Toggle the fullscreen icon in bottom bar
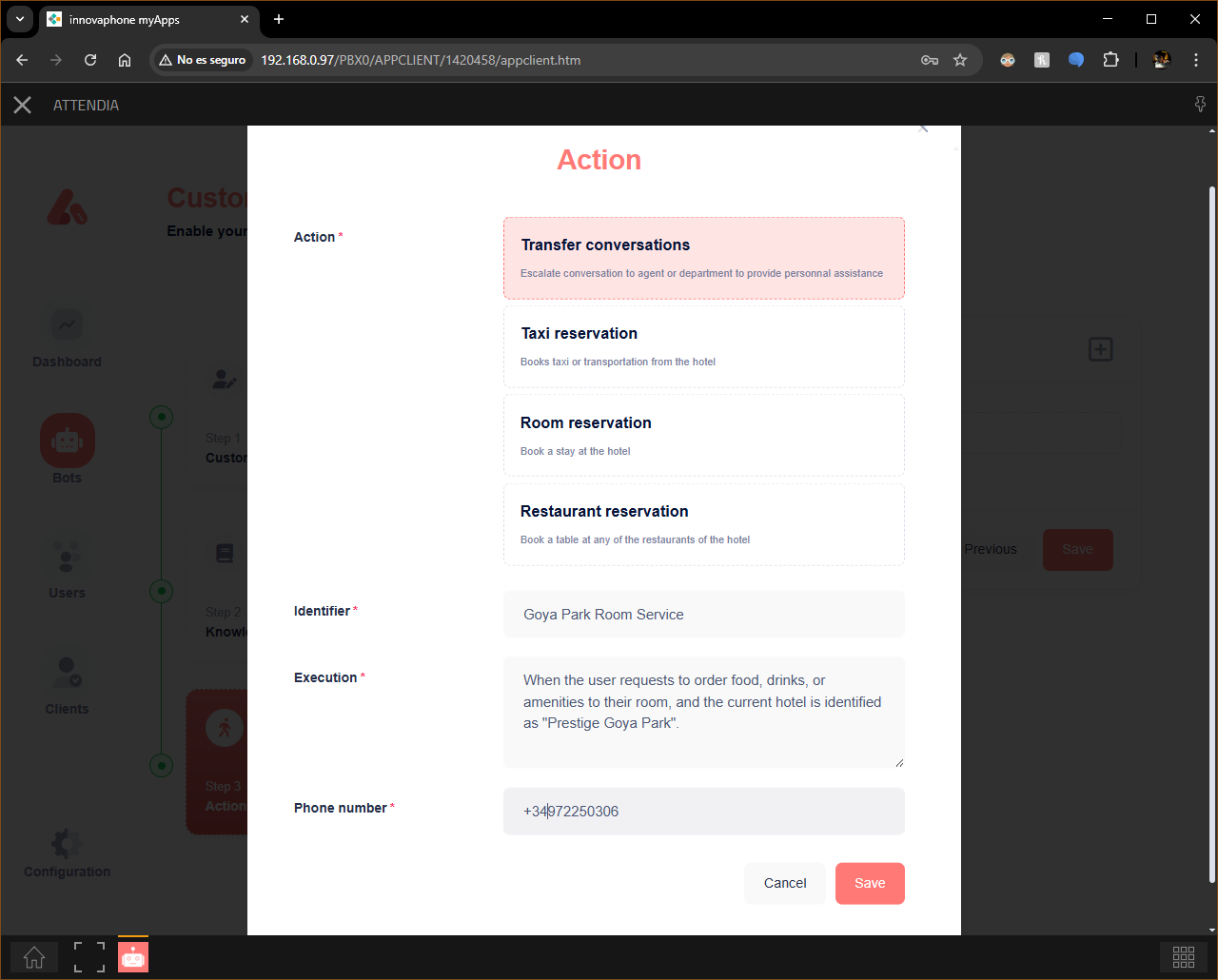Viewport: 1218px width, 980px height. point(89,957)
